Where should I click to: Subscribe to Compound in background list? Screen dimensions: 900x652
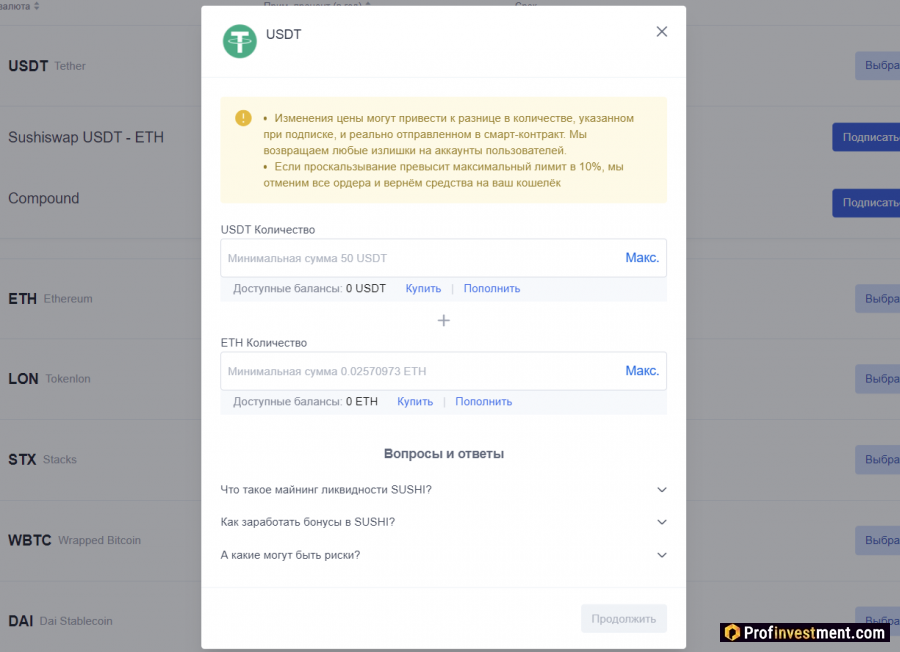866,203
